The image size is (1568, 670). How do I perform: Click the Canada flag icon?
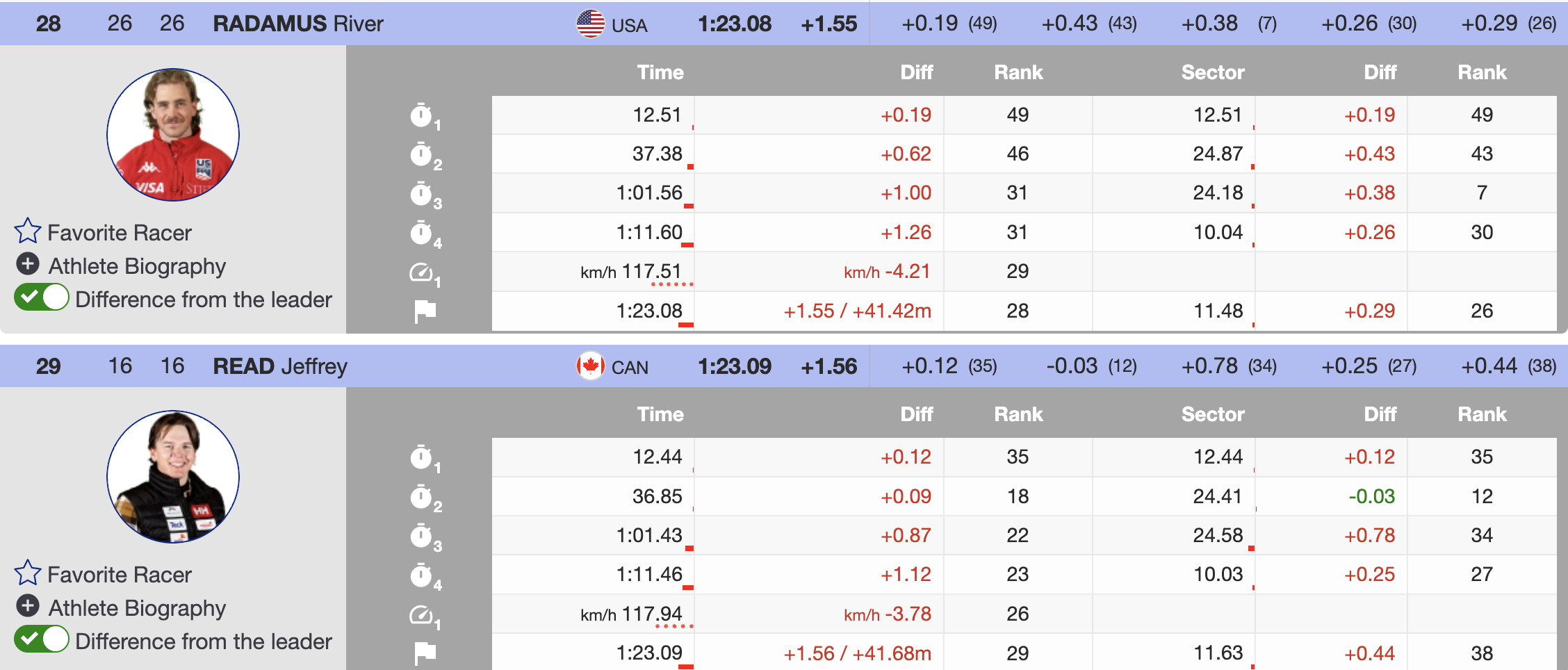pyautogui.click(x=590, y=366)
